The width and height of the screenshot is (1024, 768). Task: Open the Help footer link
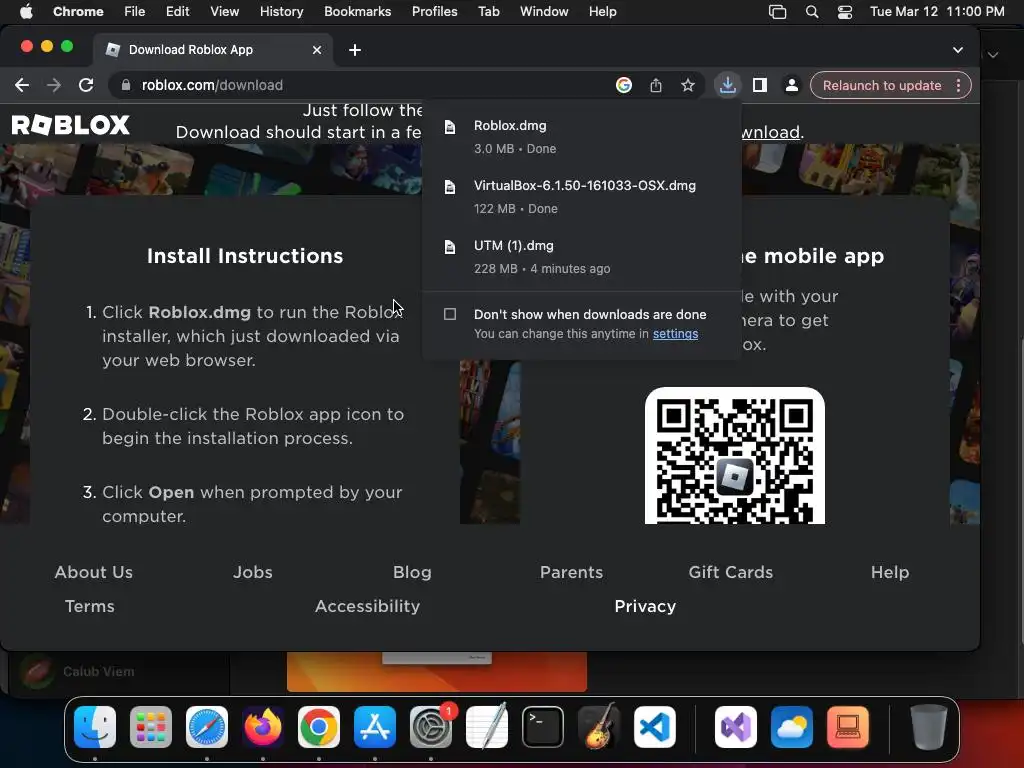pyautogui.click(x=890, y=572)
